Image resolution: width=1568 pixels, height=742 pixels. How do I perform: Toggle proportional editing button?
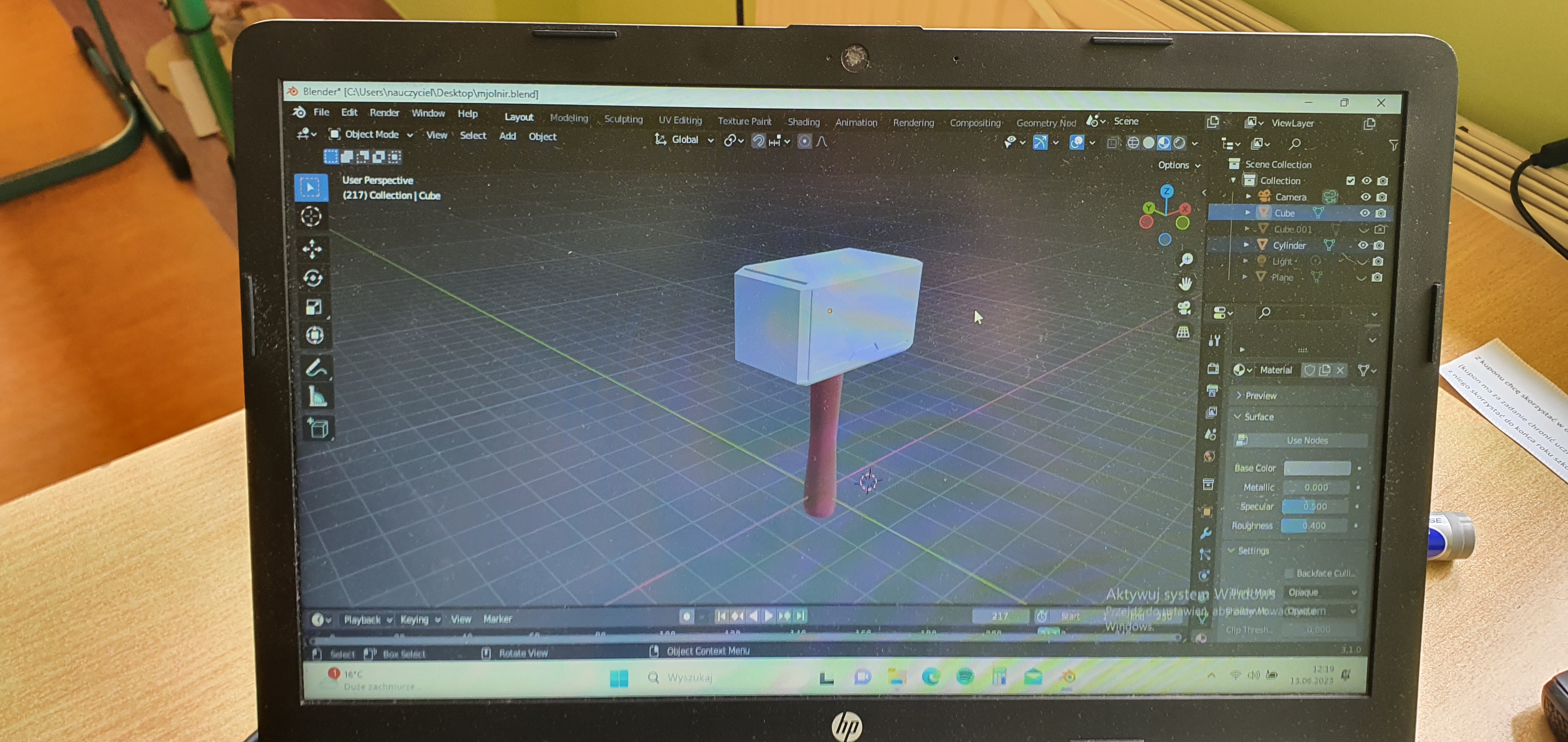[805, 141]
